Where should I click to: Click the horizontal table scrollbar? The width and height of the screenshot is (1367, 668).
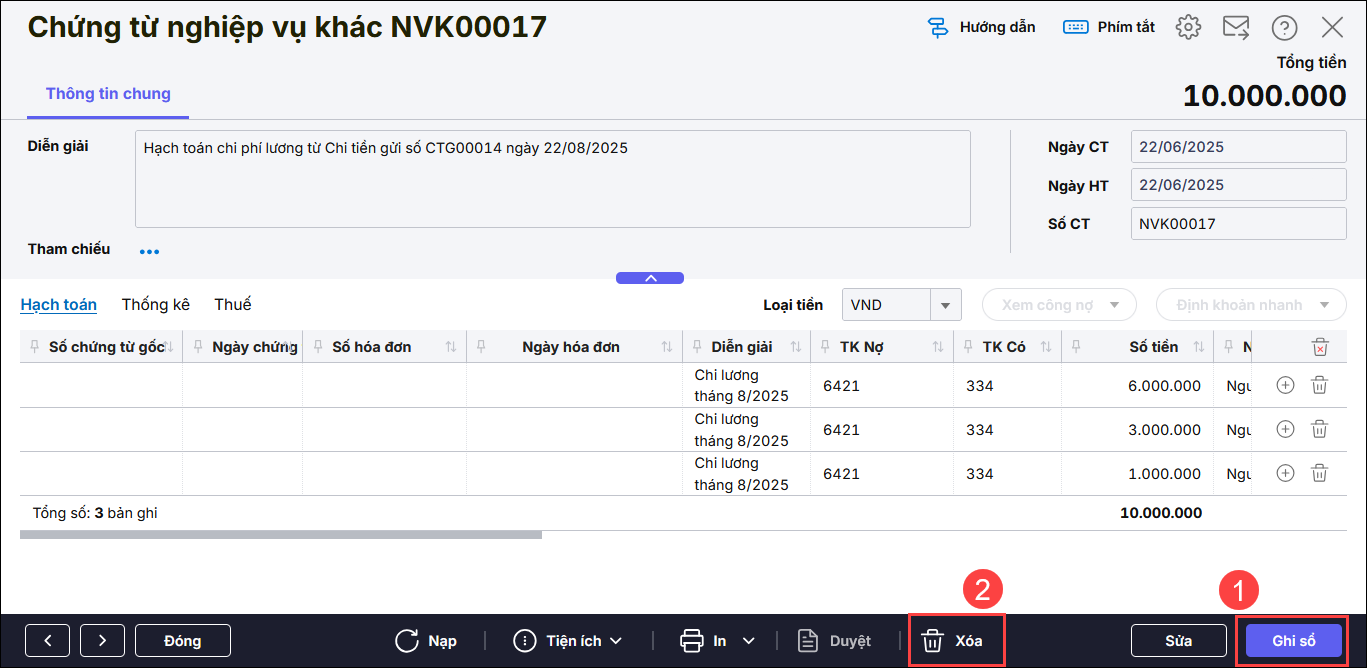coord(280,535)
